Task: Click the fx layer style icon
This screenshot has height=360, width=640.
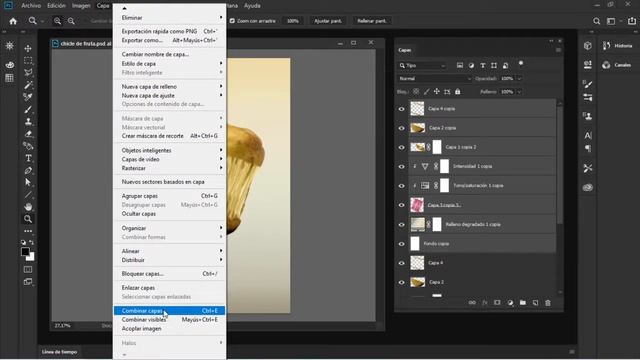Action: [x=484, y=303]
